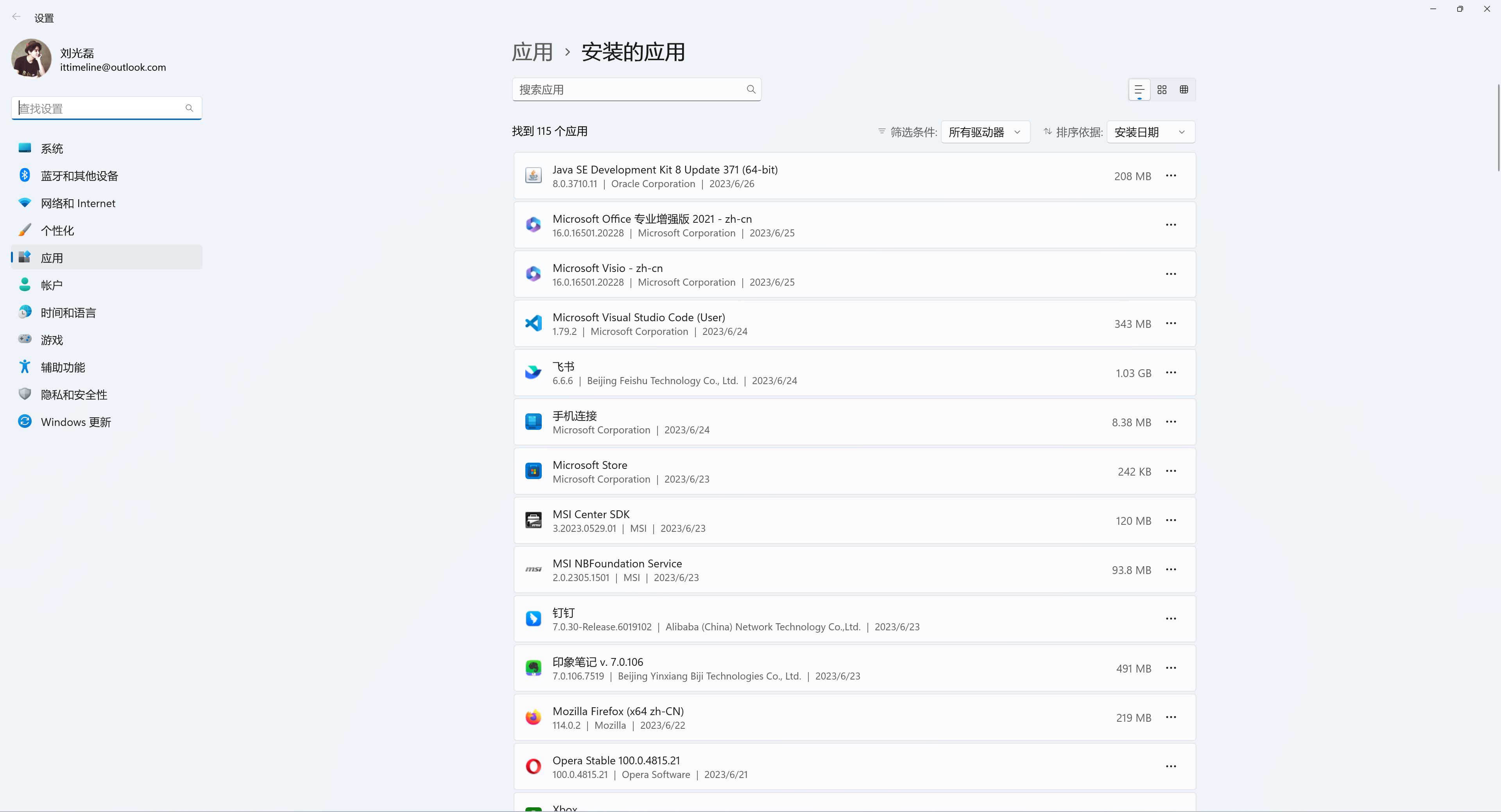Viewport: 1501px width, 812px height.
Task: Click the MSI Center SDK icon
Action: [x=533, y=520]
